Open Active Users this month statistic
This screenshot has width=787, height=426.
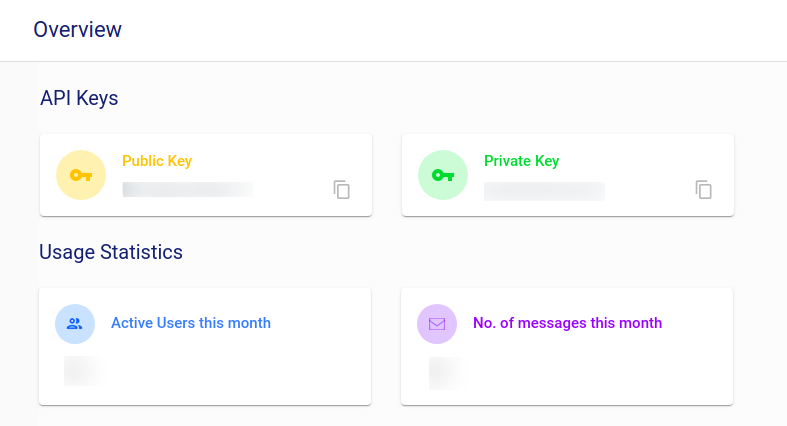tap(191, 323)
